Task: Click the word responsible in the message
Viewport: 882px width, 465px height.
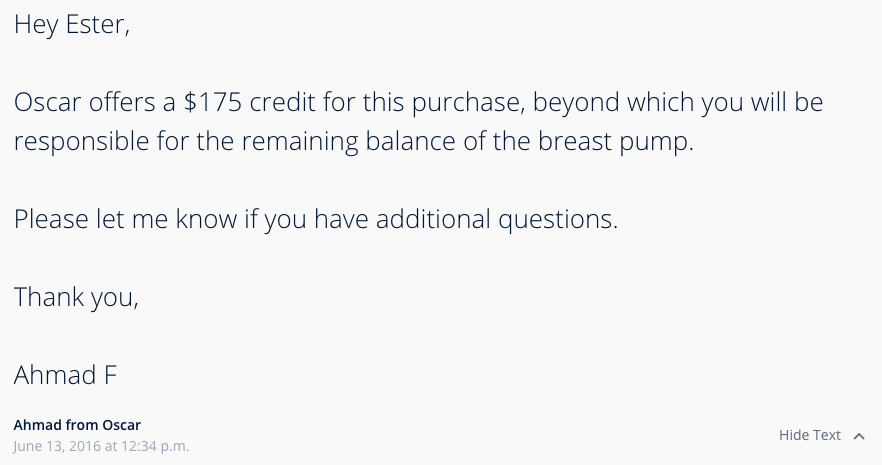Action: (82, 142)
